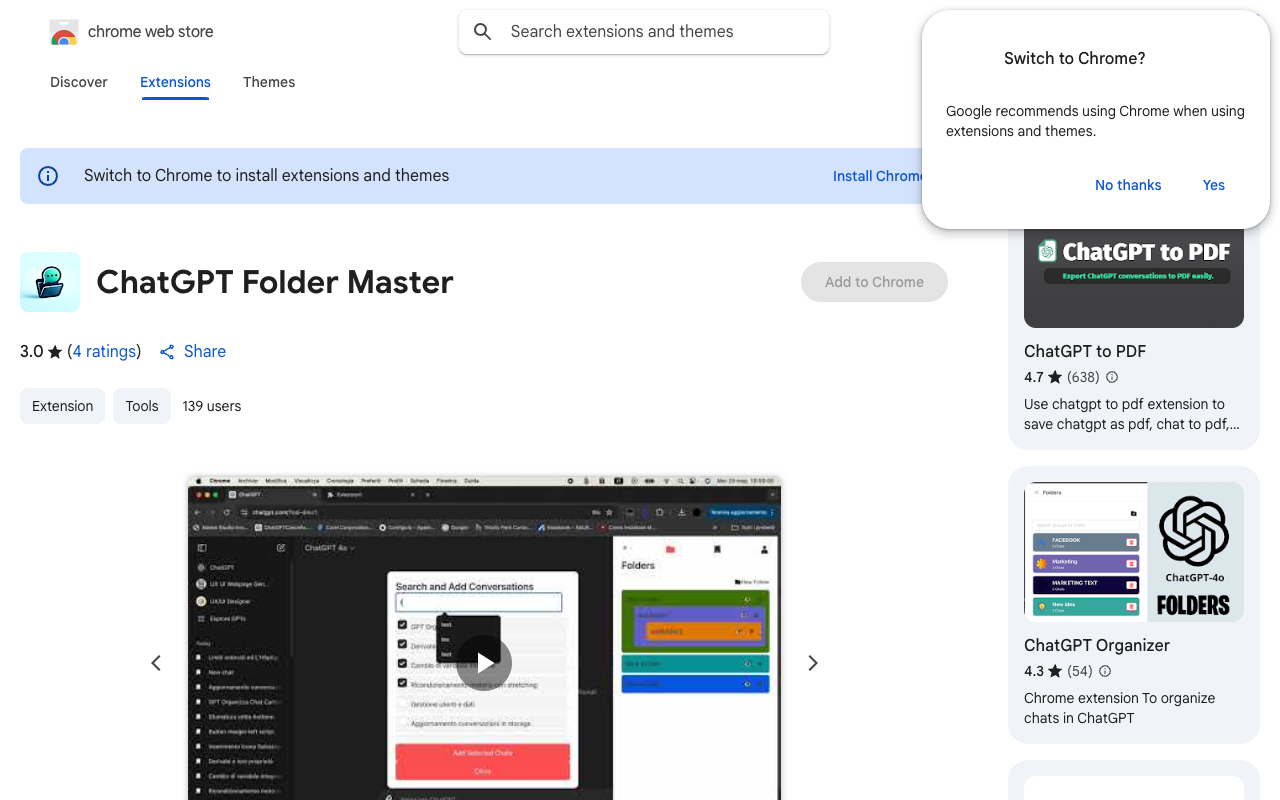Click the Switch to Chrome? dialog title
The width and height of the screenshot is (1280, 800).
coord(1075,58)
